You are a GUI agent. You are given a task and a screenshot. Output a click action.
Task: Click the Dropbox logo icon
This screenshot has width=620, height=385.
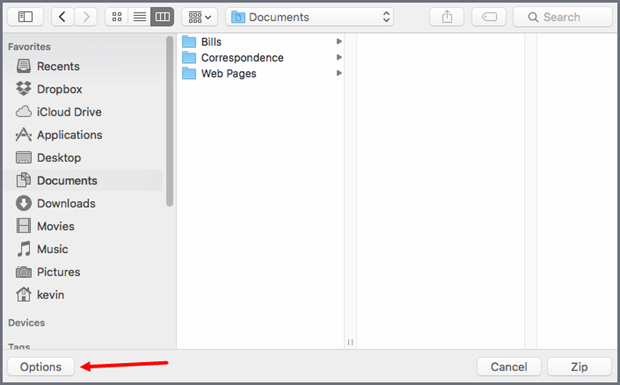tap(24, 89)
